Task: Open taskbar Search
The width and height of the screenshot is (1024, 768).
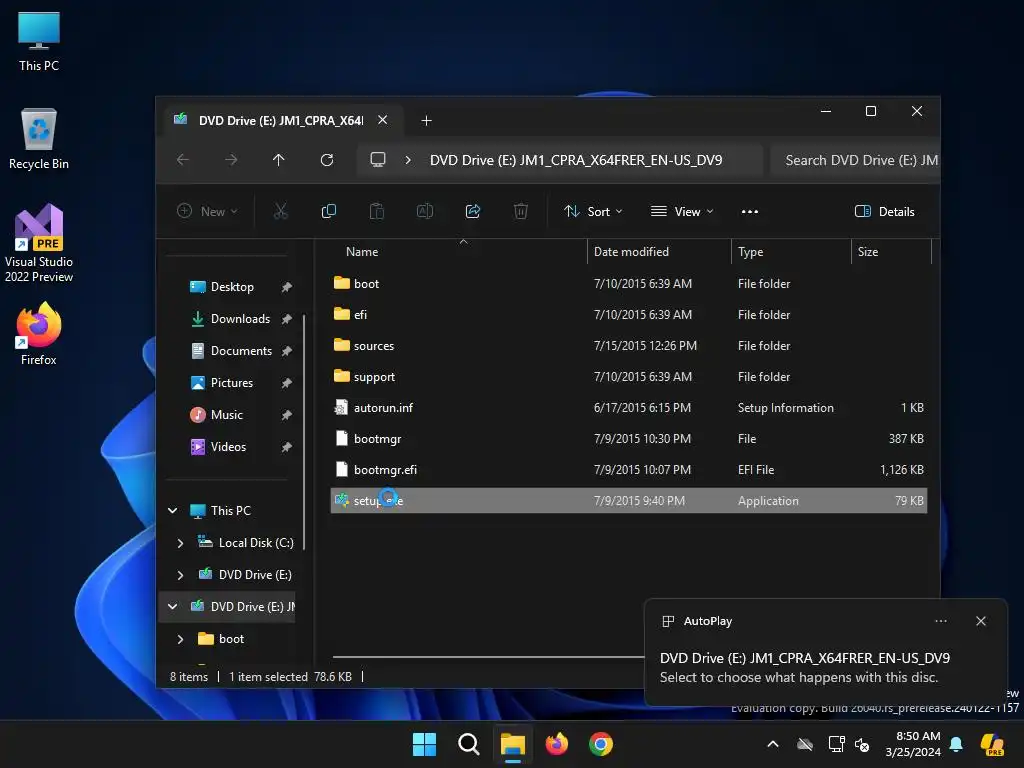Action: 468,744
